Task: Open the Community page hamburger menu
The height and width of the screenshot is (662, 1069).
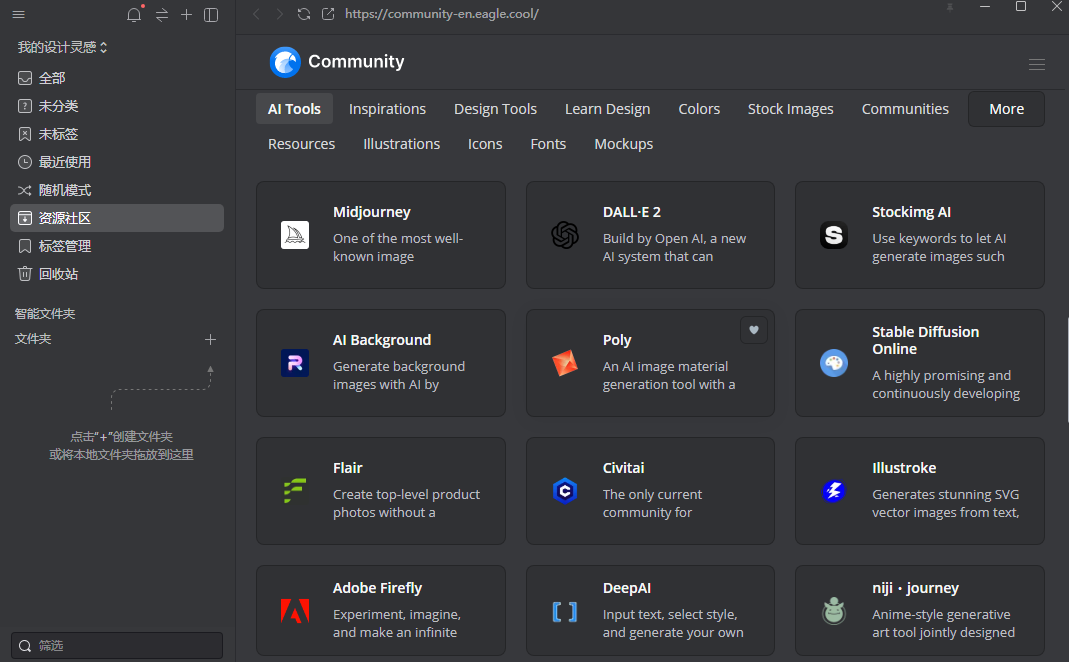Action: point(1037,64)
